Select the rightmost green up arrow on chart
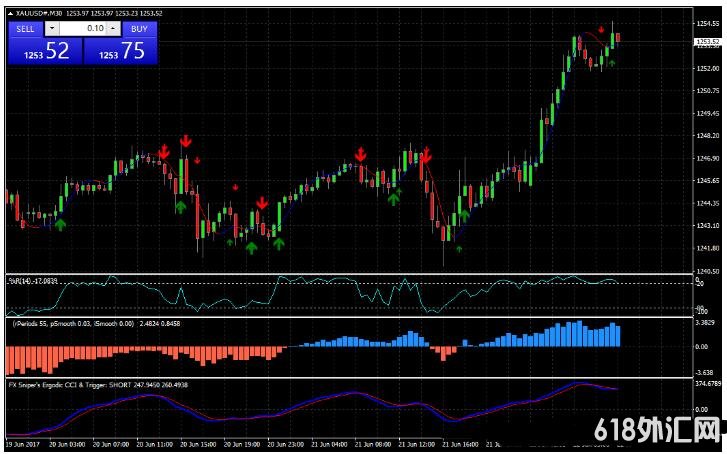Viewport: 727px width, 454px height. 612,62
